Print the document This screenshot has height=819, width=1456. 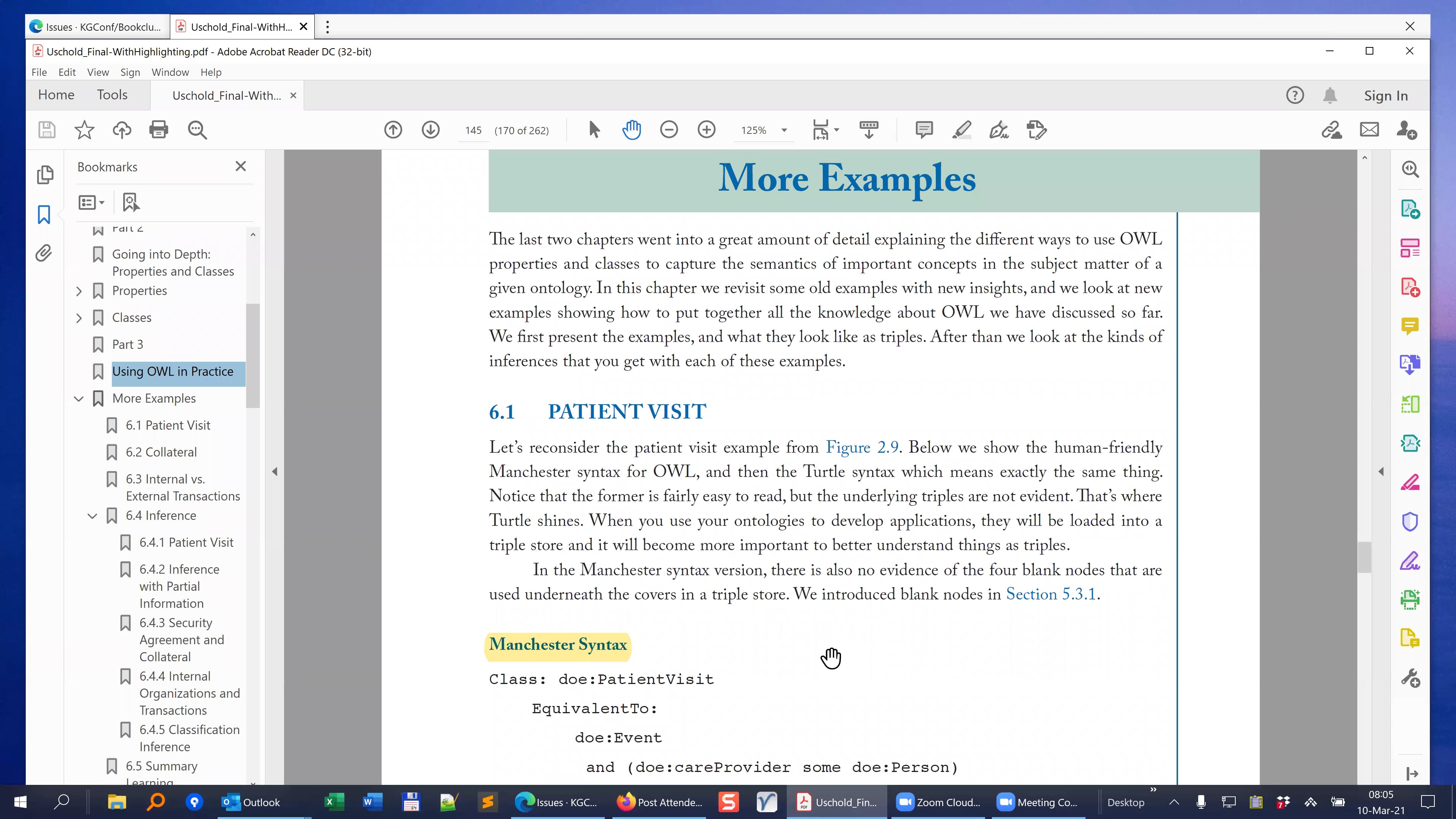(x=158, y=130)
